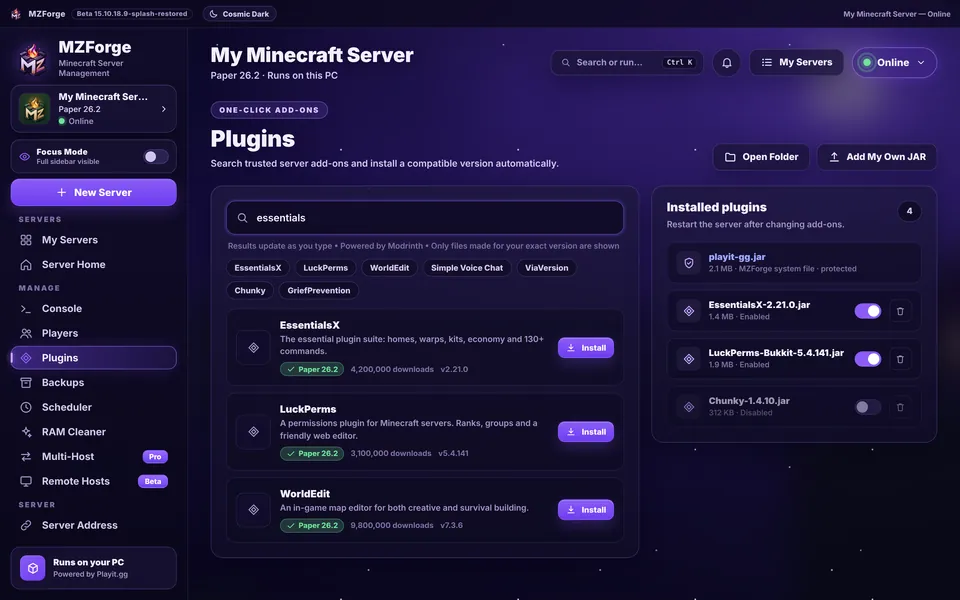Image resolution: width=960 pixels, height=600 pixels.
Task: Click the magnifier icon in the plugin search box
Action: (x=242, y=218)
